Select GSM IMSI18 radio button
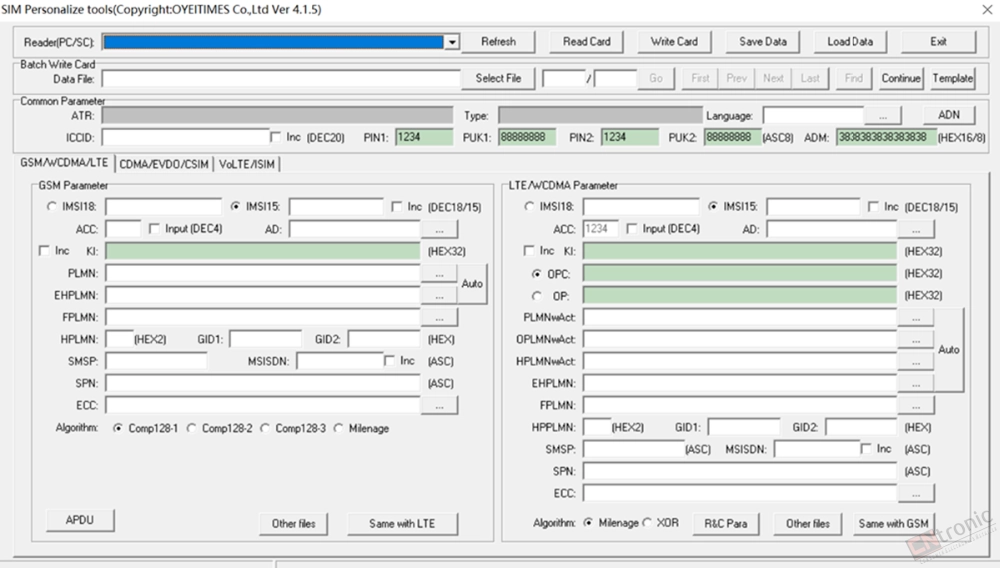Screen dimensions: 1000x568 52,207
